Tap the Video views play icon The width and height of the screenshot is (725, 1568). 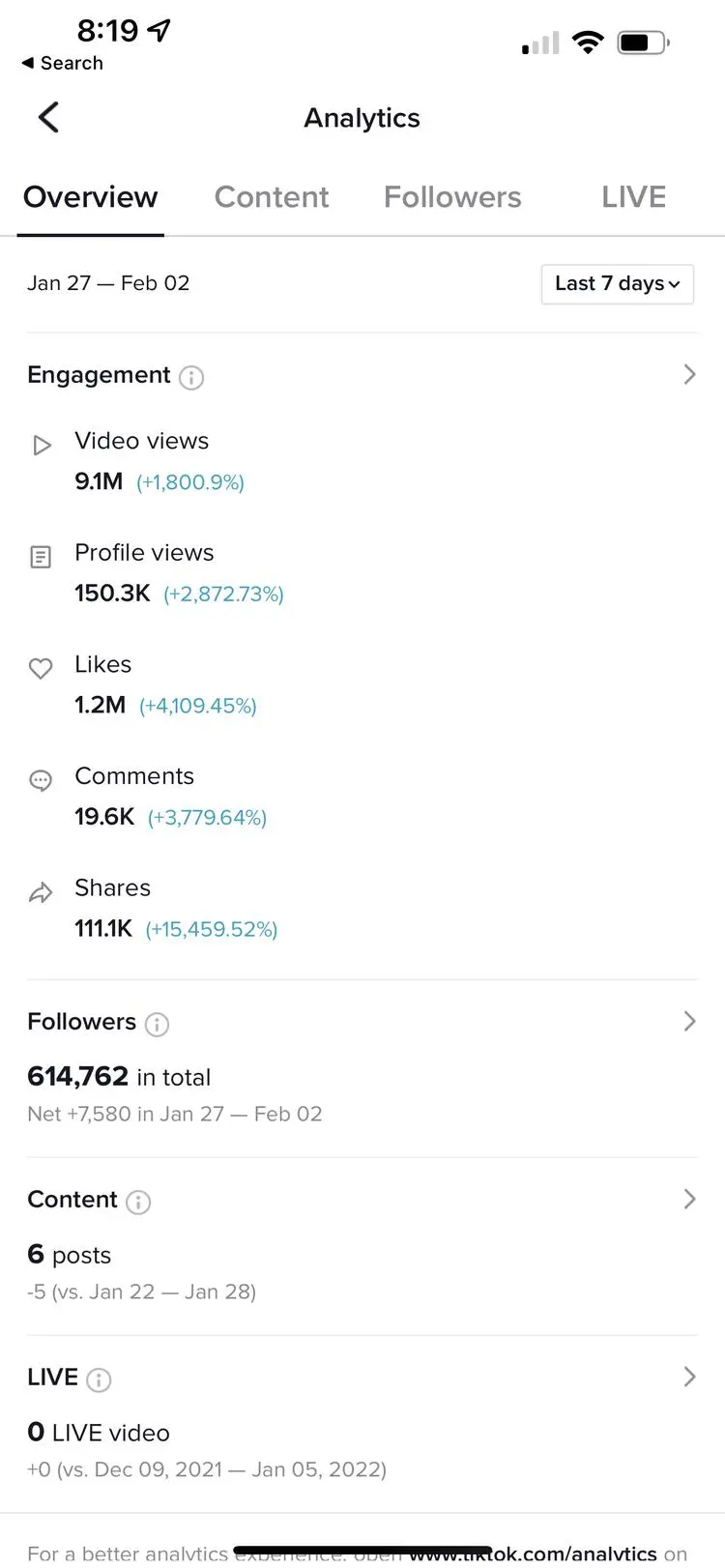pos(42,446)
